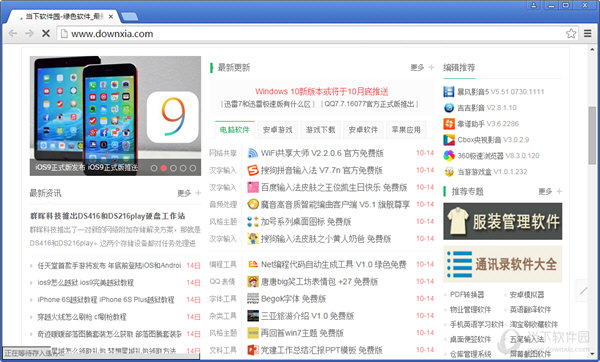This screenshot has height=362, width=600.
Task: Expand 更多 in 最新资讯 section
Action: 189,193
